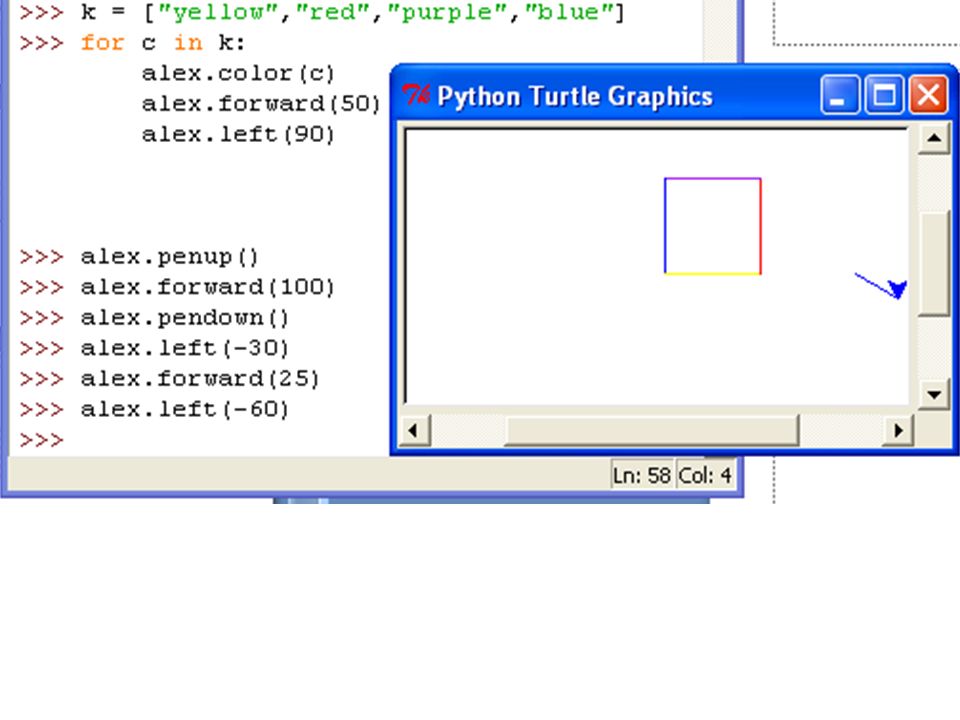Click the vertical scrollbar up arrow
This screenshot has width=960, height=720.
tap(934, 138)
